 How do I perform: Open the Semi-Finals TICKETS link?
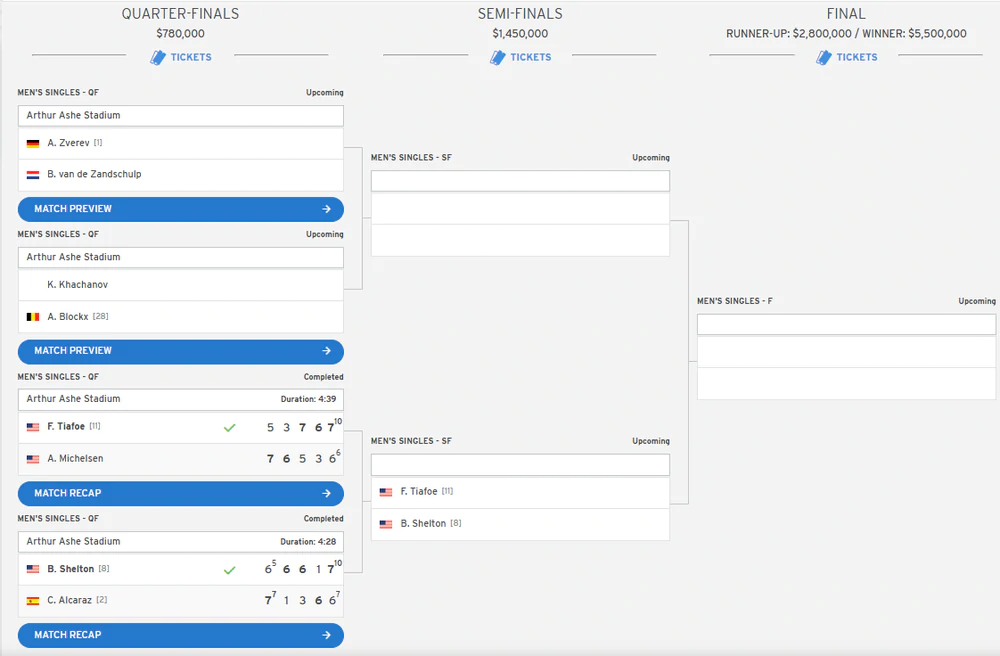(x=531, y=57)
